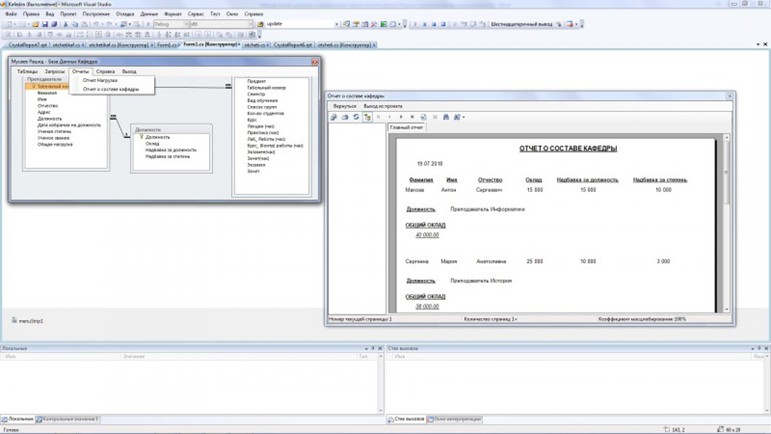This screenshot has width=771, height=434.
Task: Select 'Отчет о составе кафедры' menu entry
Action: (x=111, y=89)
